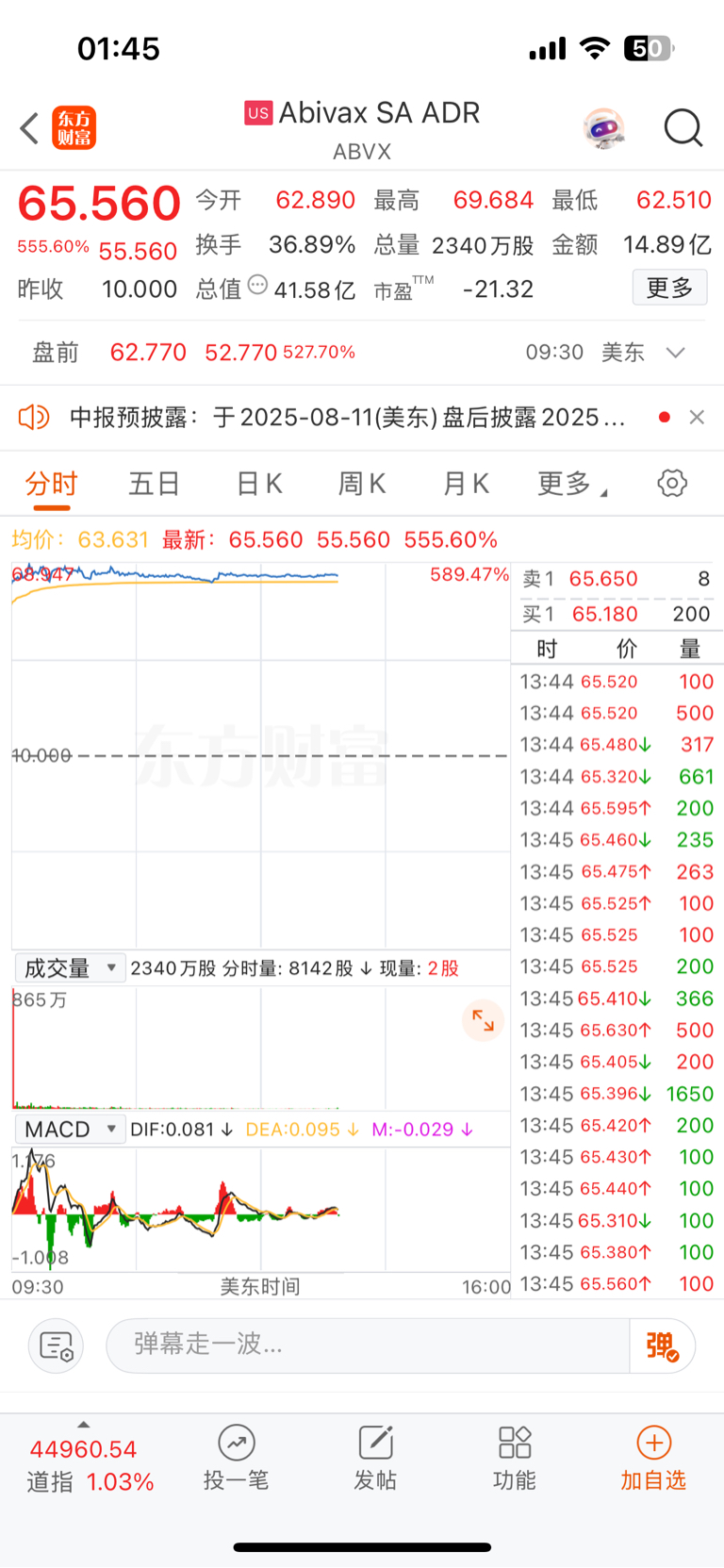Image resolution: width=724 pixels, height=1568 pixels.
Task: Tap the MACD histogram chart
Action: (260, 1210)
